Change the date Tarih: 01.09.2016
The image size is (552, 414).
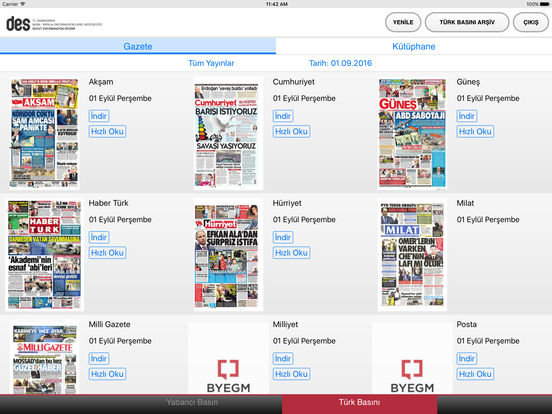point(340,63)
